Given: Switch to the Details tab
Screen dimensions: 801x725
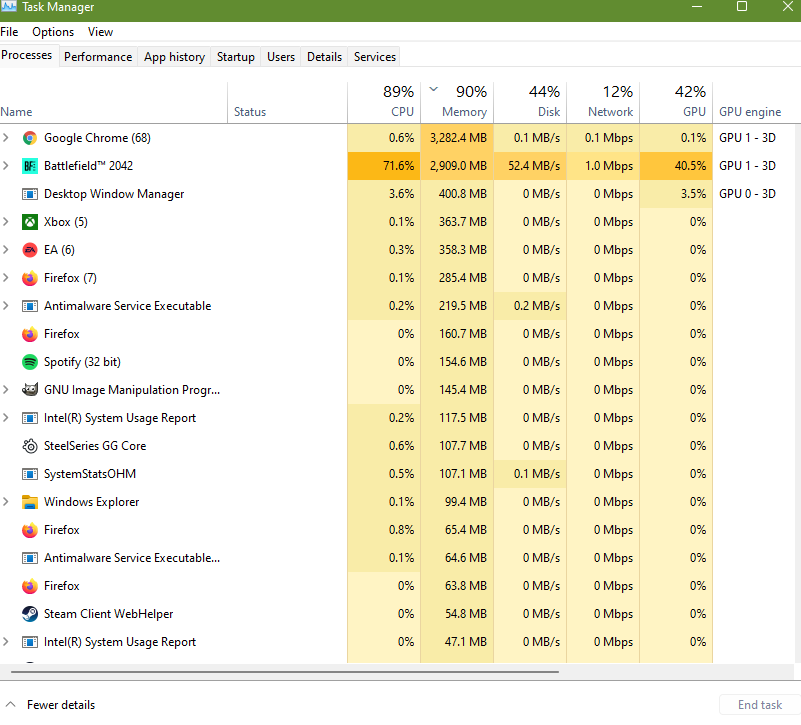Looking at the screenshot, I should pos(324,57).
